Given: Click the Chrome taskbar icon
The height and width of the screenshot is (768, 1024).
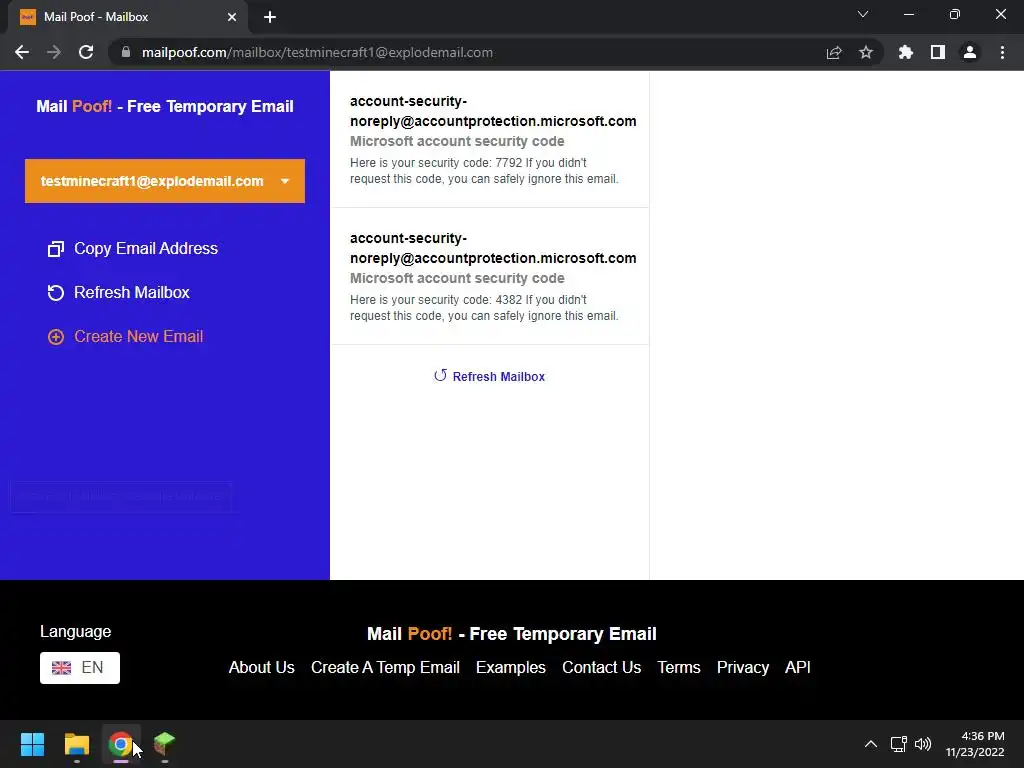Looking at the screenshot, I should [120, 744].
